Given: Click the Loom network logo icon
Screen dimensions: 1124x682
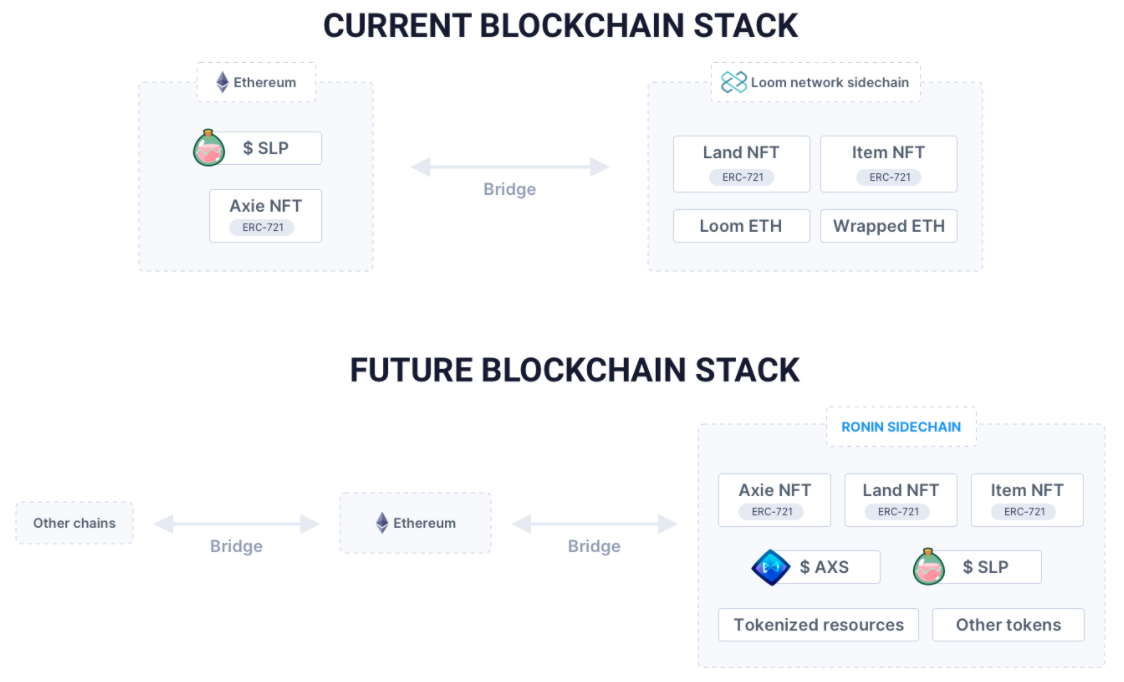Looking at the screenshot, I should [x=734, y=82].
